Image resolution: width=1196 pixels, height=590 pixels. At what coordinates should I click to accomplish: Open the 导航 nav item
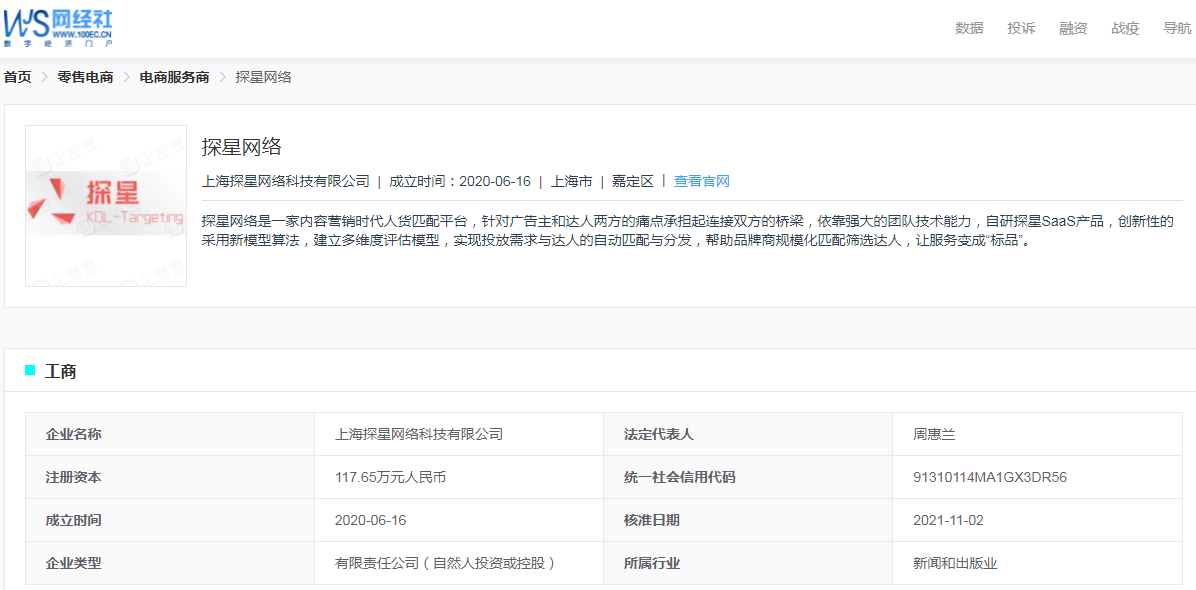1177,28
